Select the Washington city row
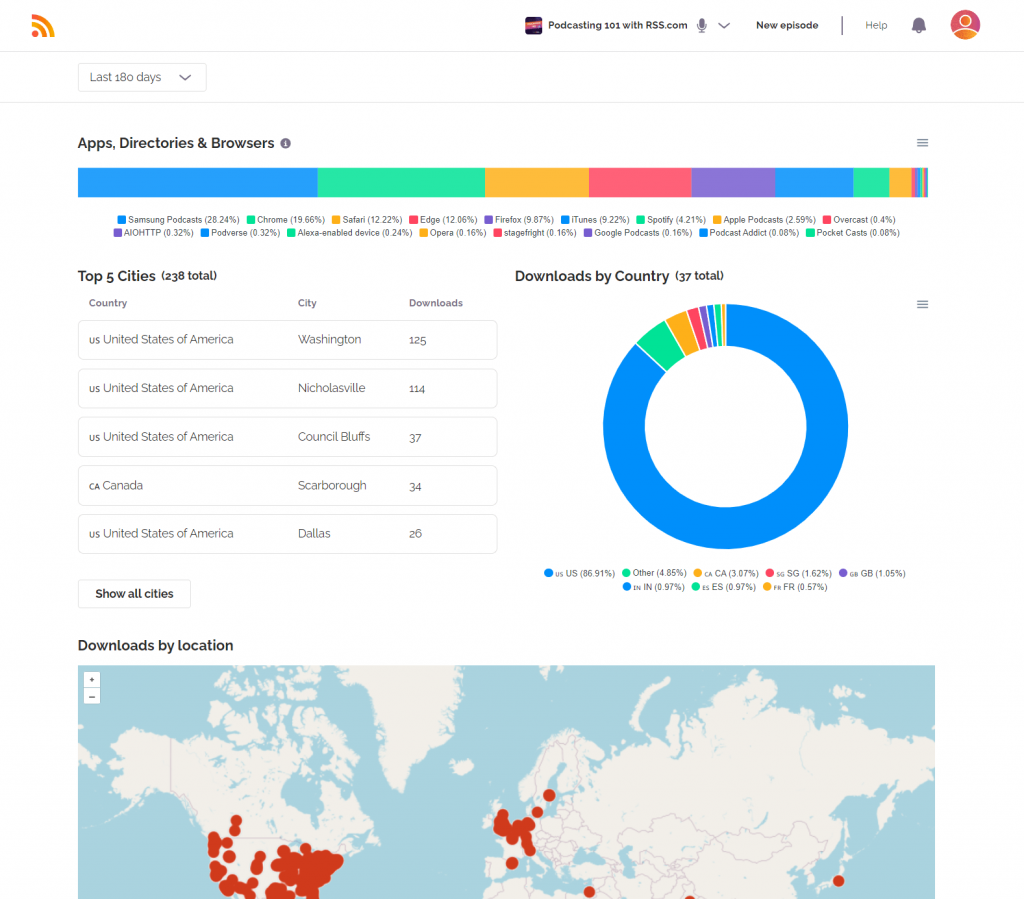This screenshot has width=1024, height=899. coord(287,340)
